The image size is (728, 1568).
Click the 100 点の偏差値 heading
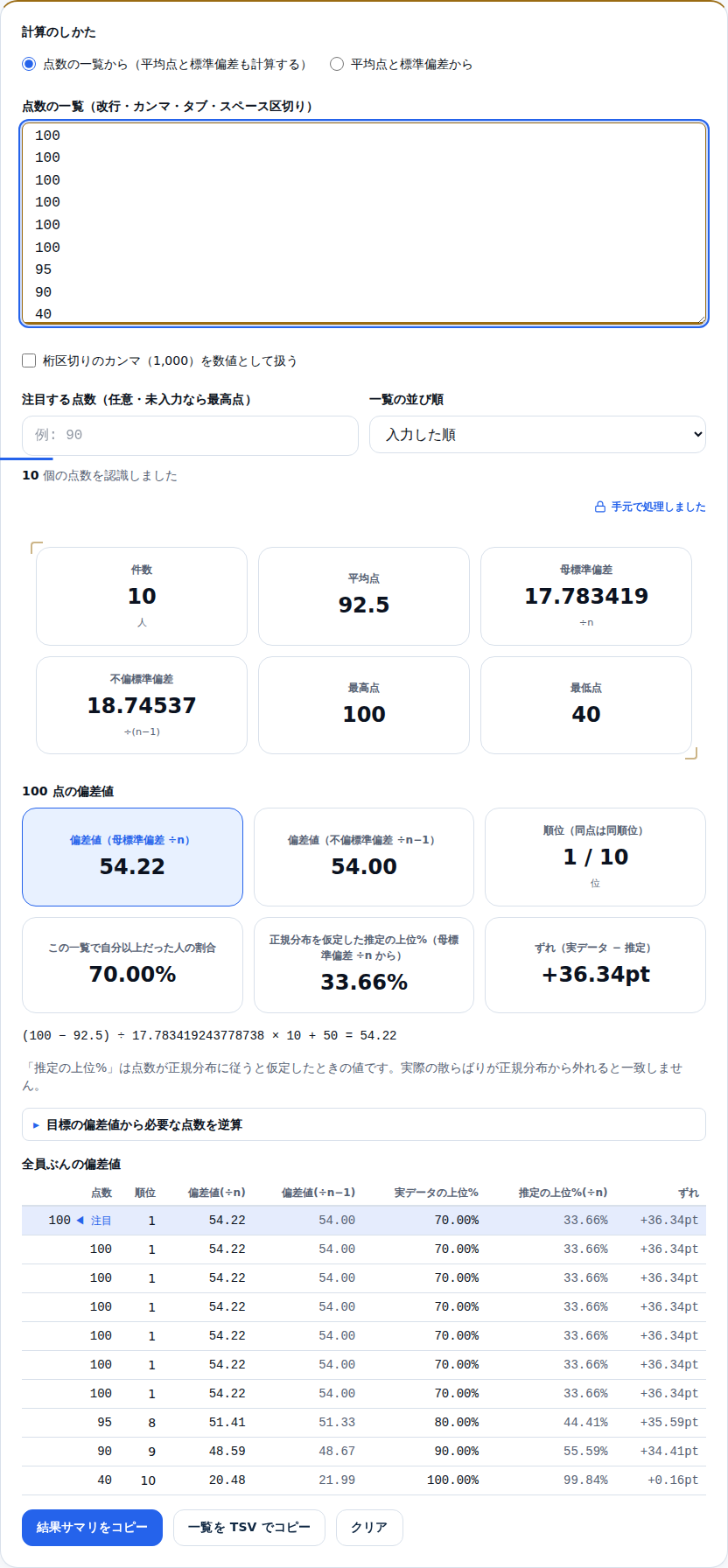tap(67, 791)
